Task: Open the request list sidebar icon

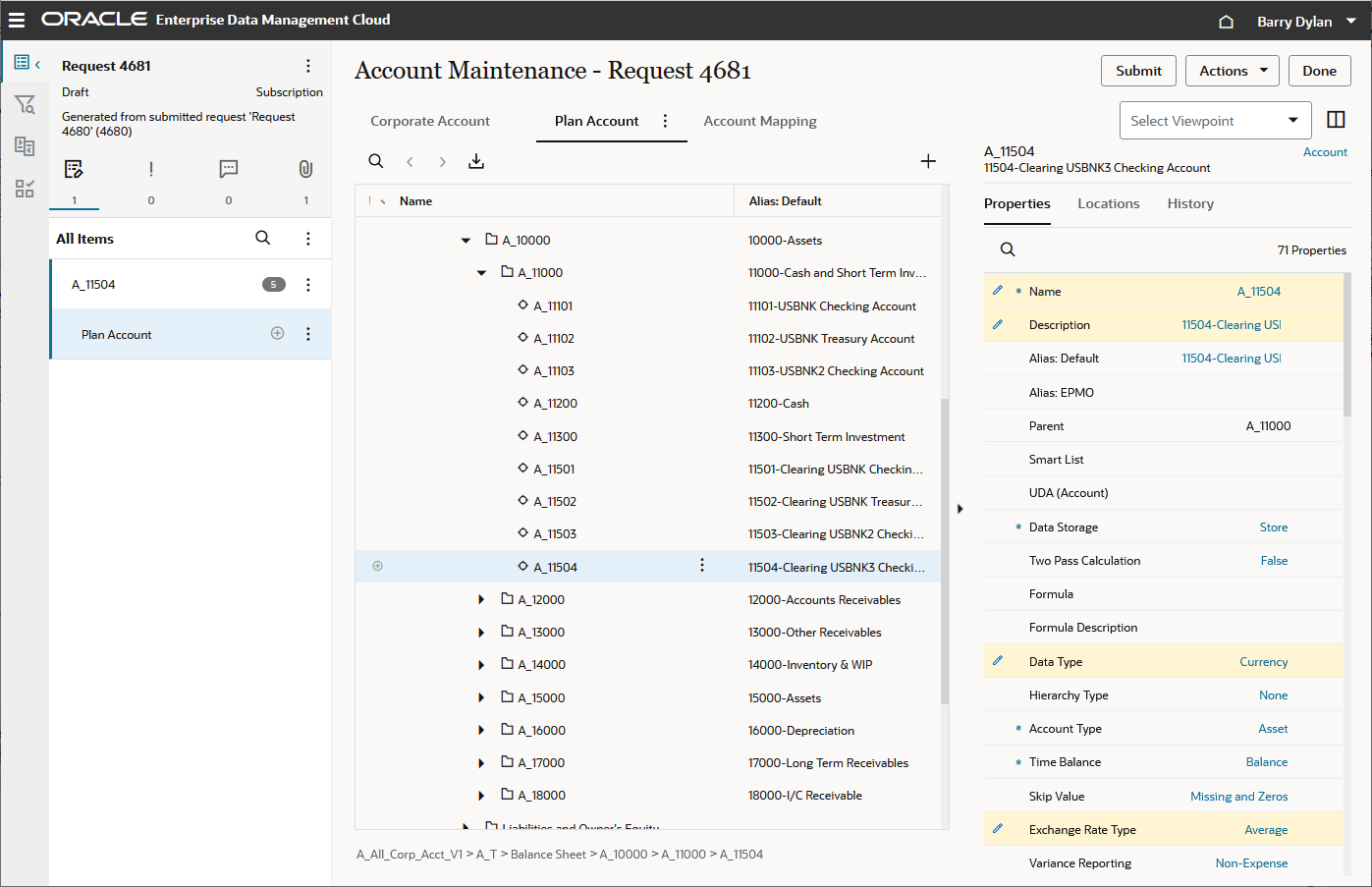Action: pyautogui.click(x=22, y=63)
